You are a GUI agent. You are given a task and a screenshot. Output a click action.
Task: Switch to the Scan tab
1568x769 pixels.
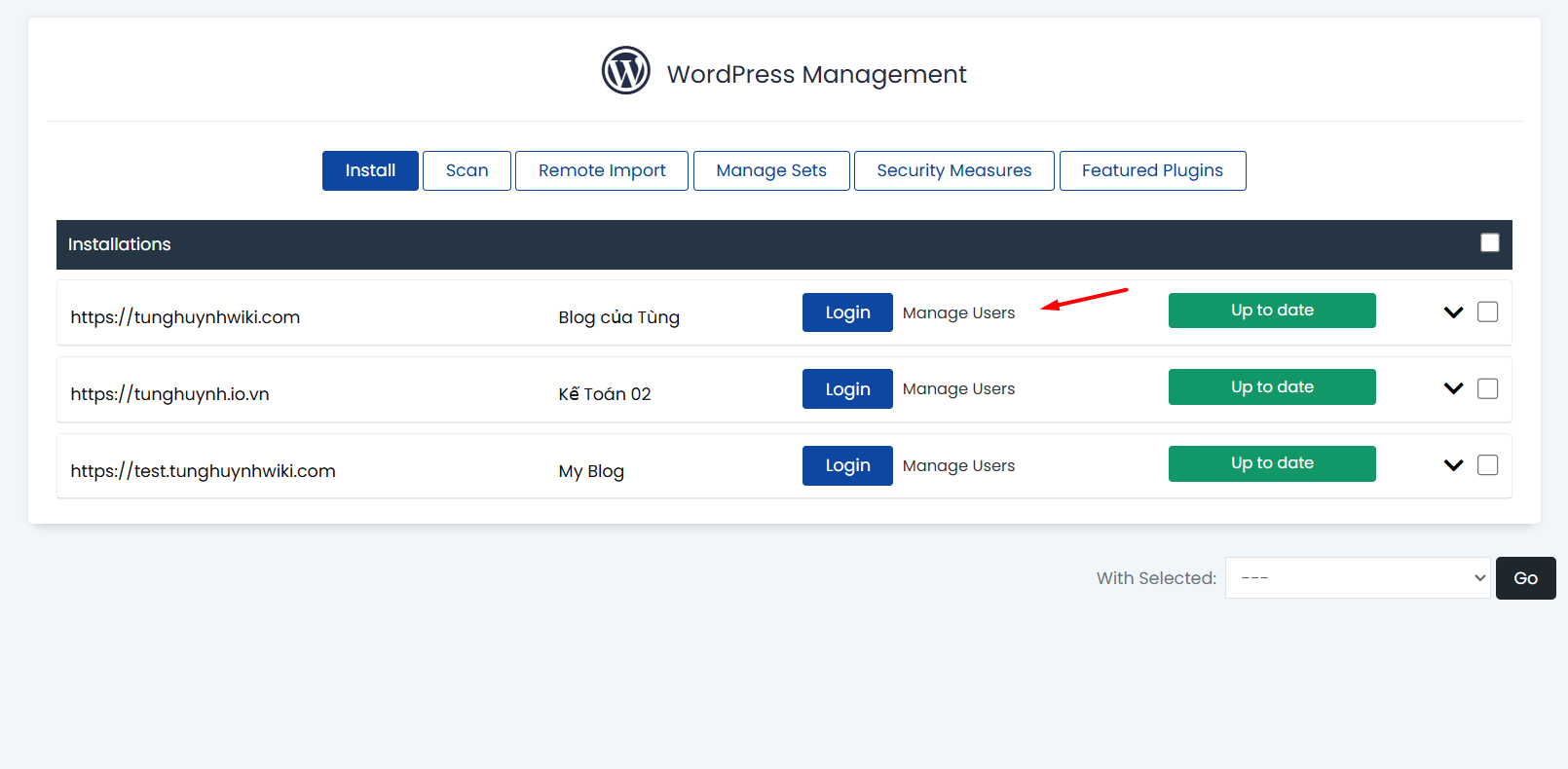[467, 170]
